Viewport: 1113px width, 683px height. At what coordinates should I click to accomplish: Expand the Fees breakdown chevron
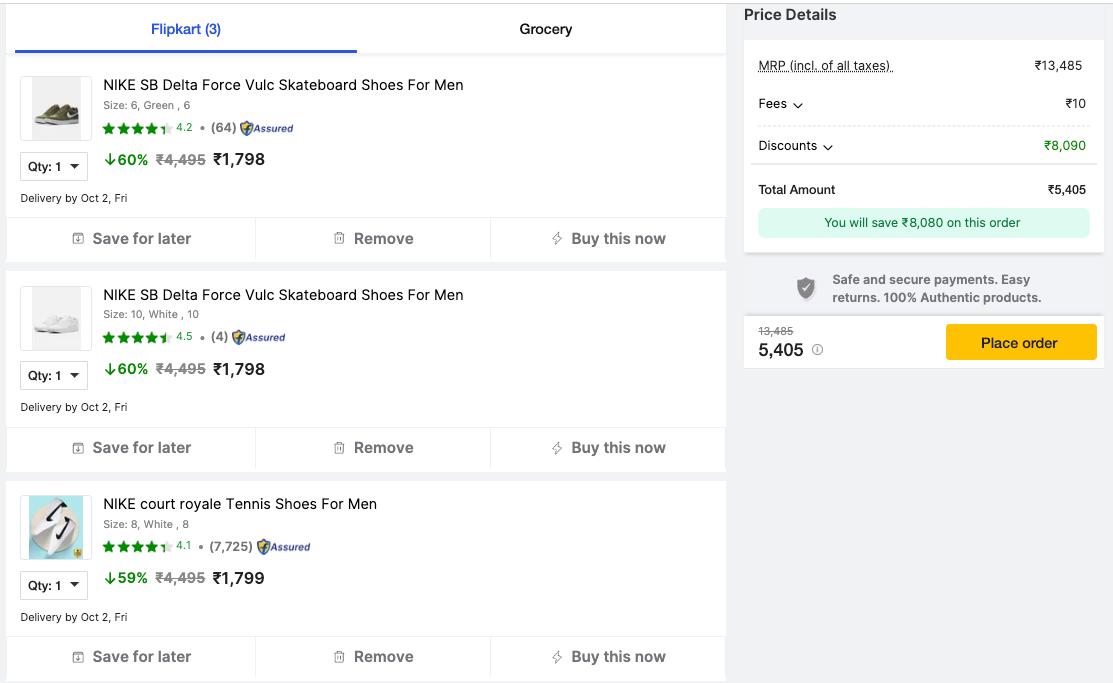(x=798, y=105)
